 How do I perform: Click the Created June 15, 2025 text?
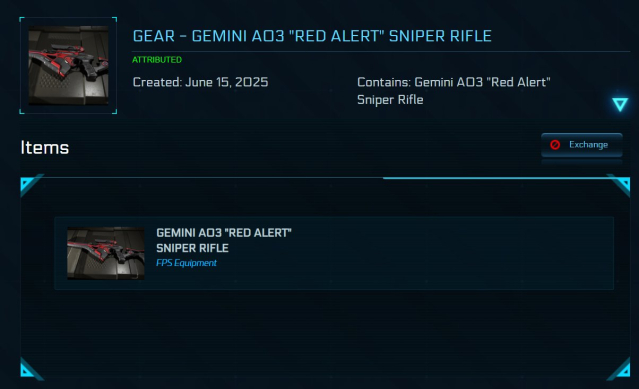(x=201, y=82)
